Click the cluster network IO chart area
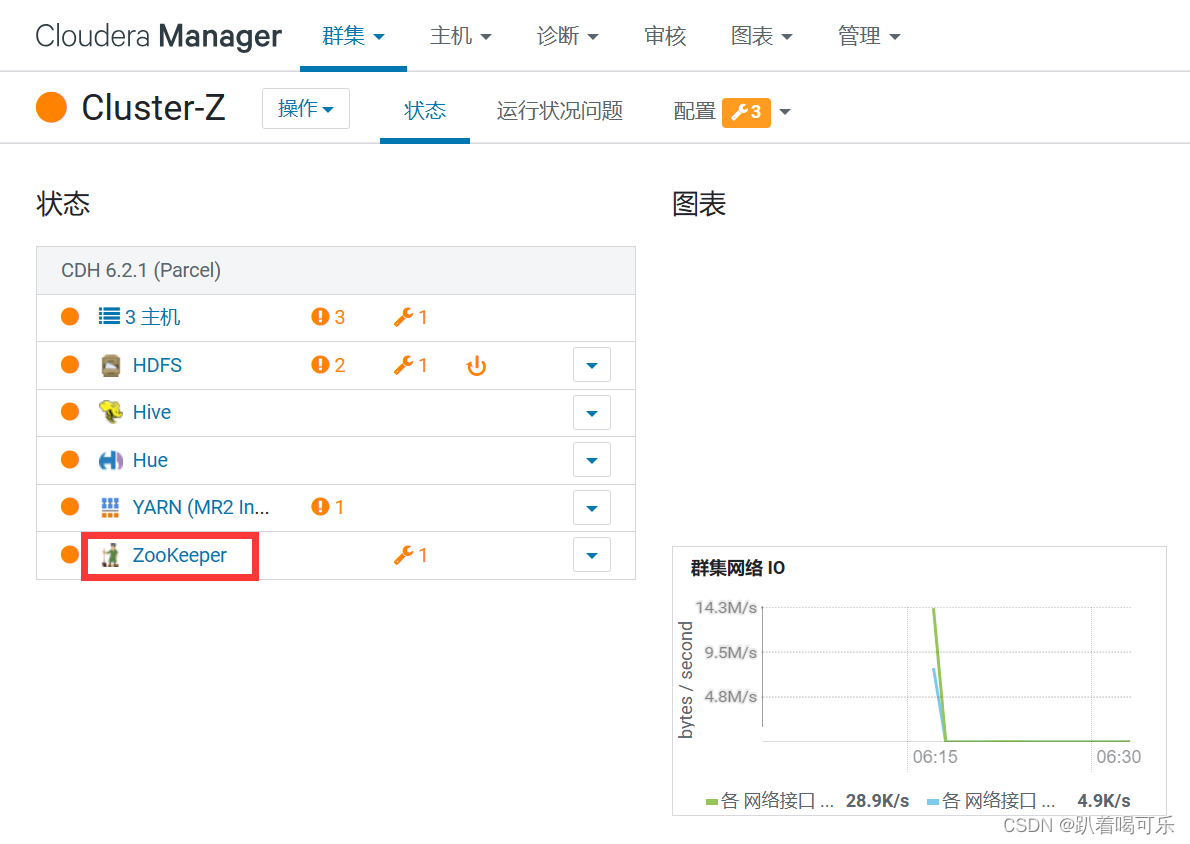The height and width of the screenshot is (844, 1190). [x=946, y=674]
